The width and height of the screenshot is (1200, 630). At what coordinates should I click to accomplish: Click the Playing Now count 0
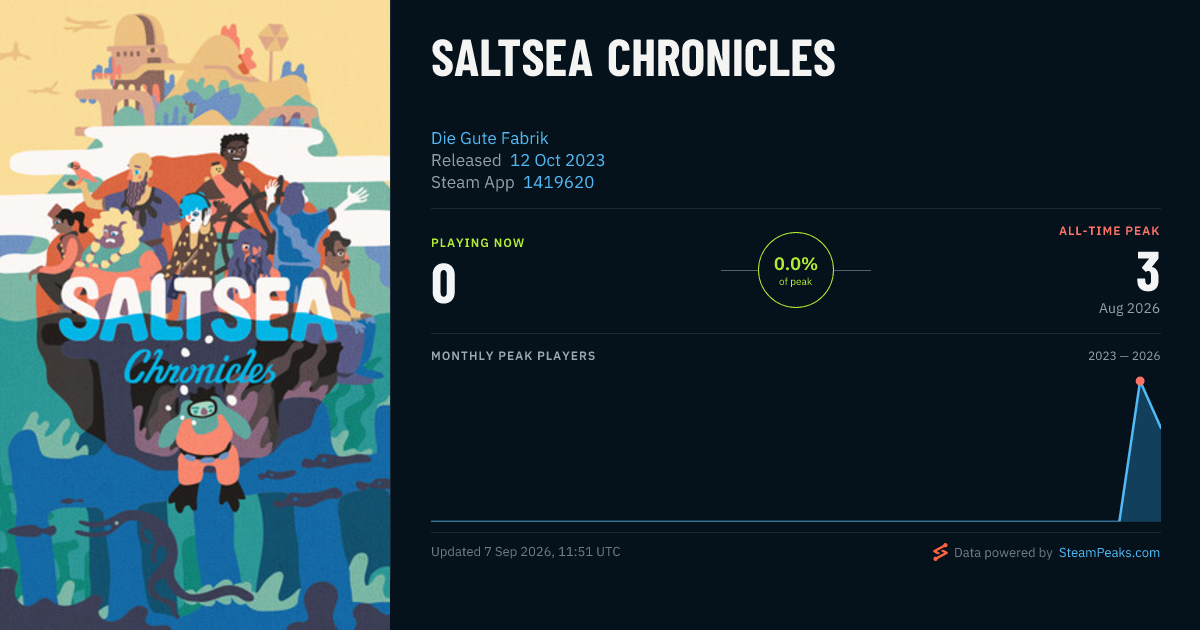click(x=444, y=283)
